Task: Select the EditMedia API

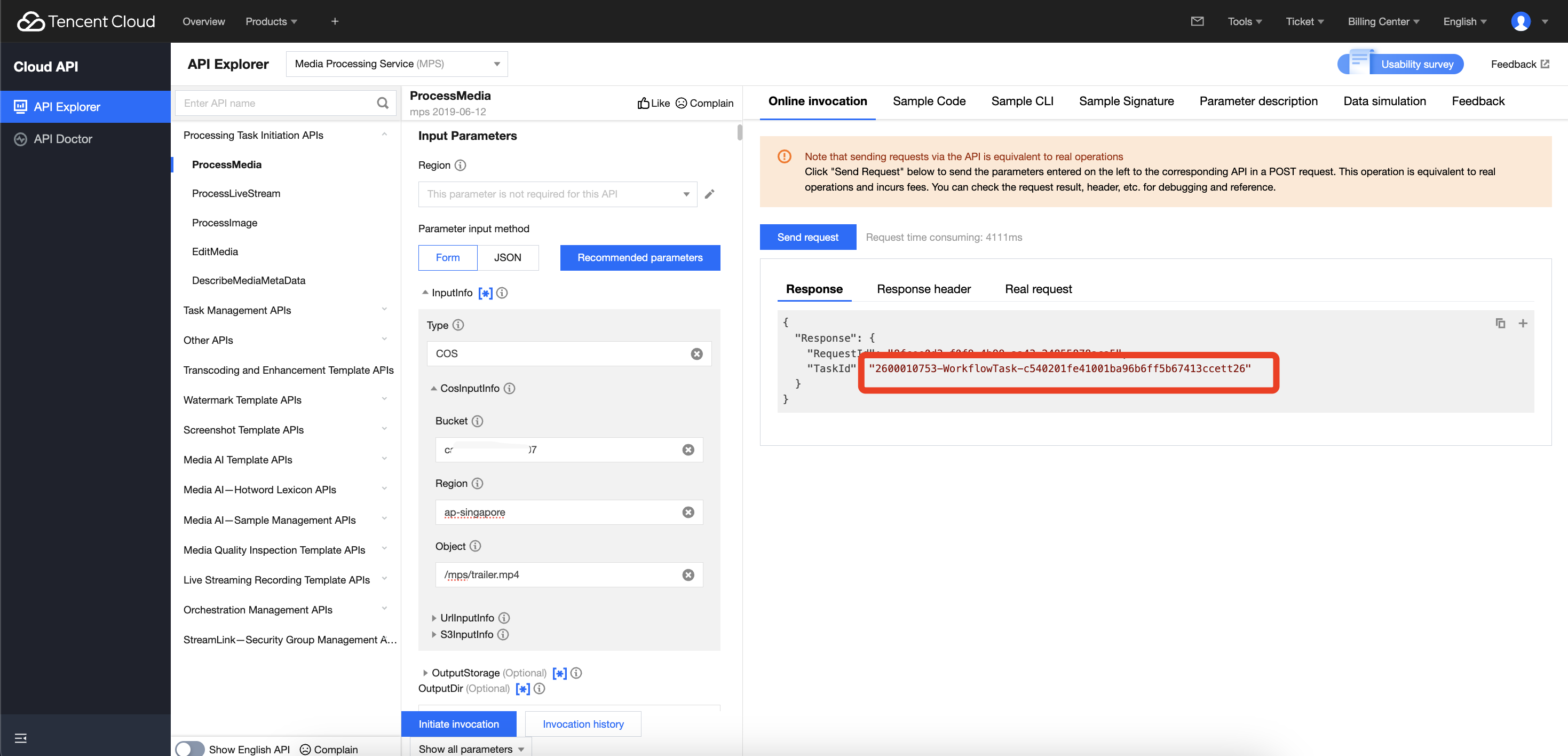Action: (x=214, y=251)
